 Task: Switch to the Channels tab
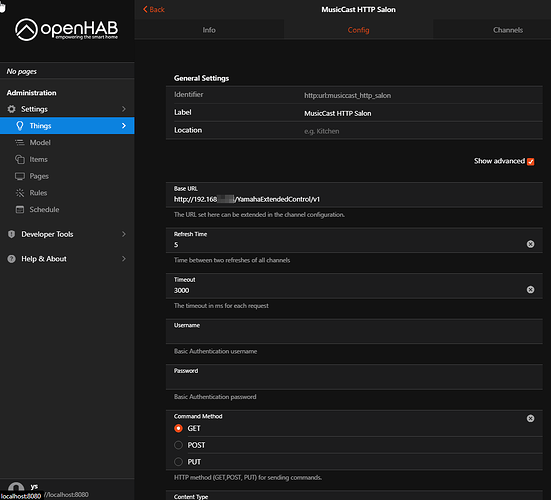pos(507,30)
